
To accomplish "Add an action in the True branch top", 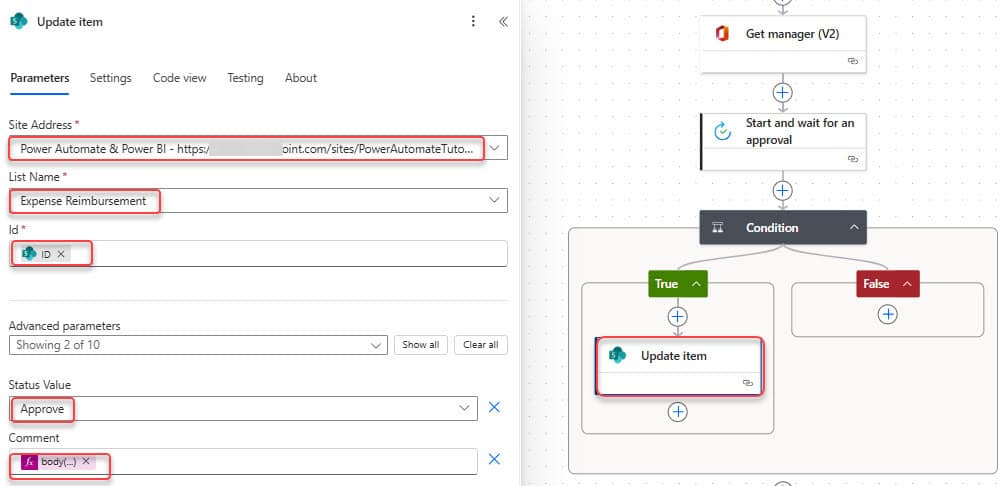I will 677,316.
